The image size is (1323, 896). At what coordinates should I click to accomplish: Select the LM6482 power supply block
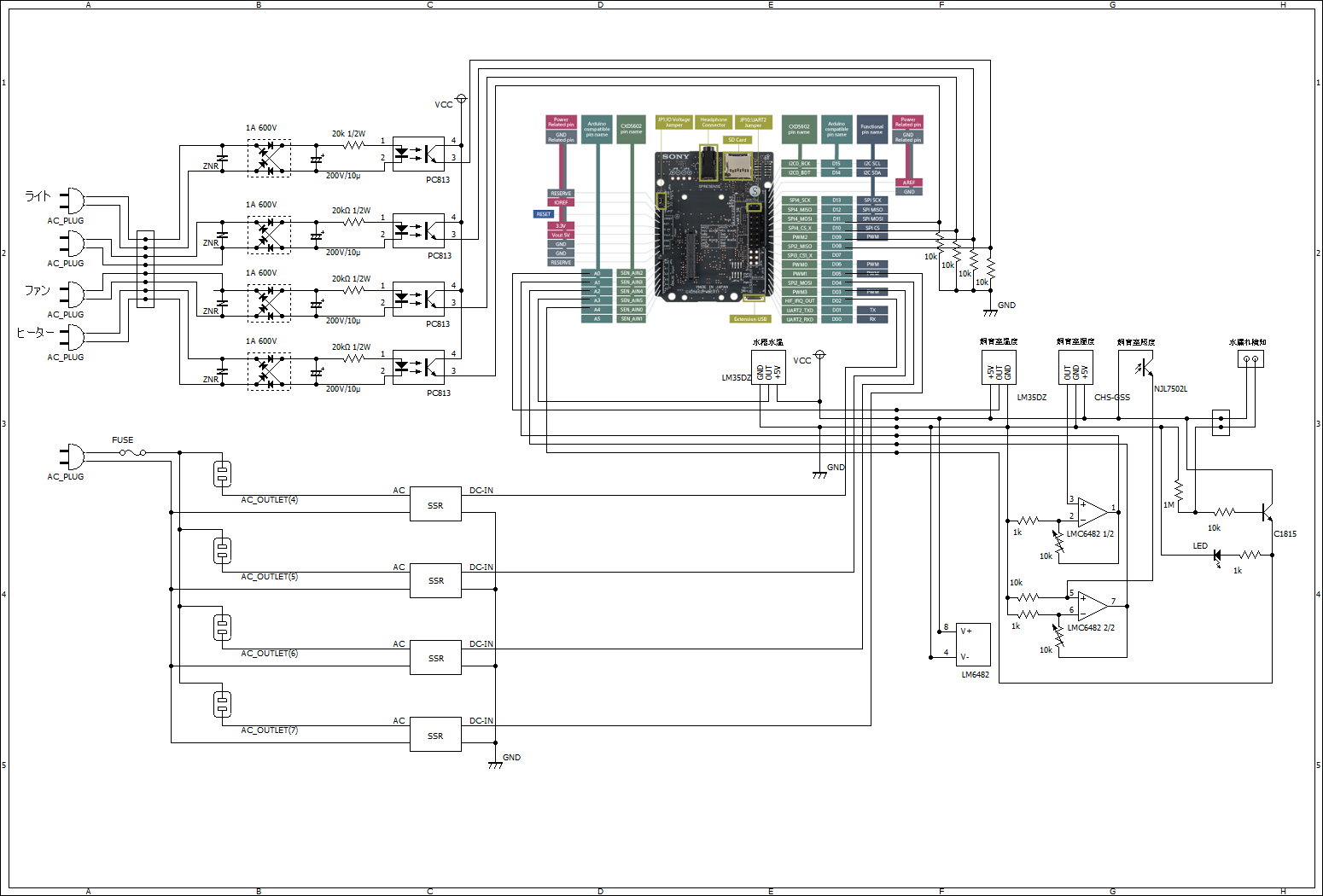pos(973,644)
